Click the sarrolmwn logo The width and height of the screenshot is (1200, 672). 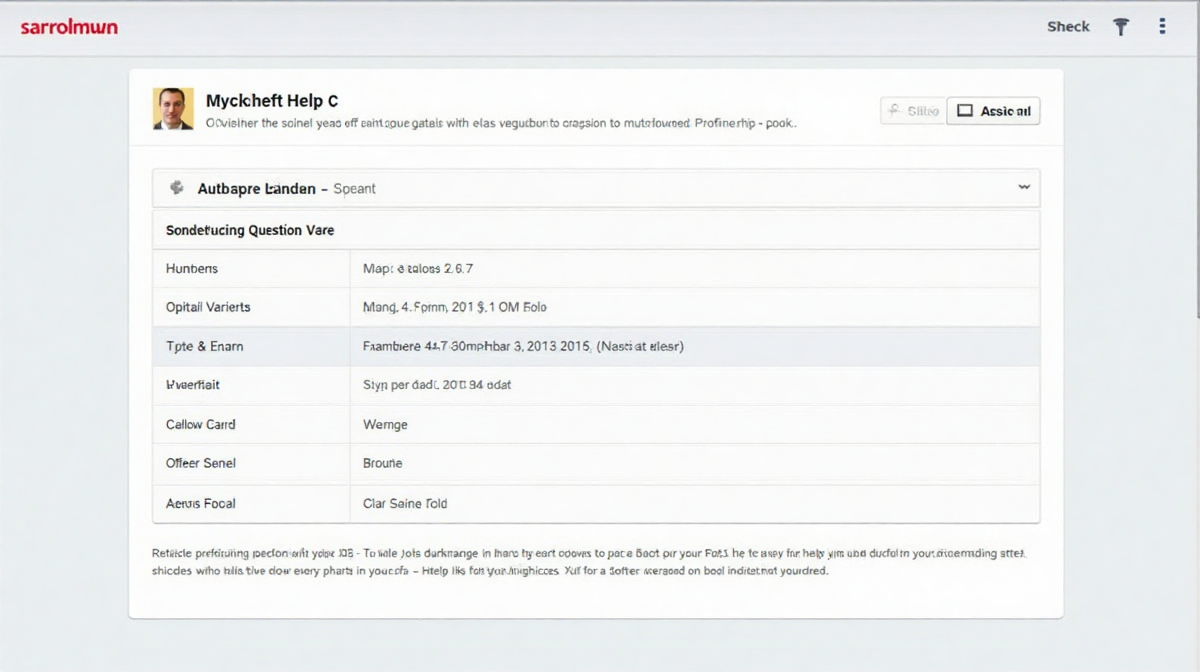[x=69, y=27]
